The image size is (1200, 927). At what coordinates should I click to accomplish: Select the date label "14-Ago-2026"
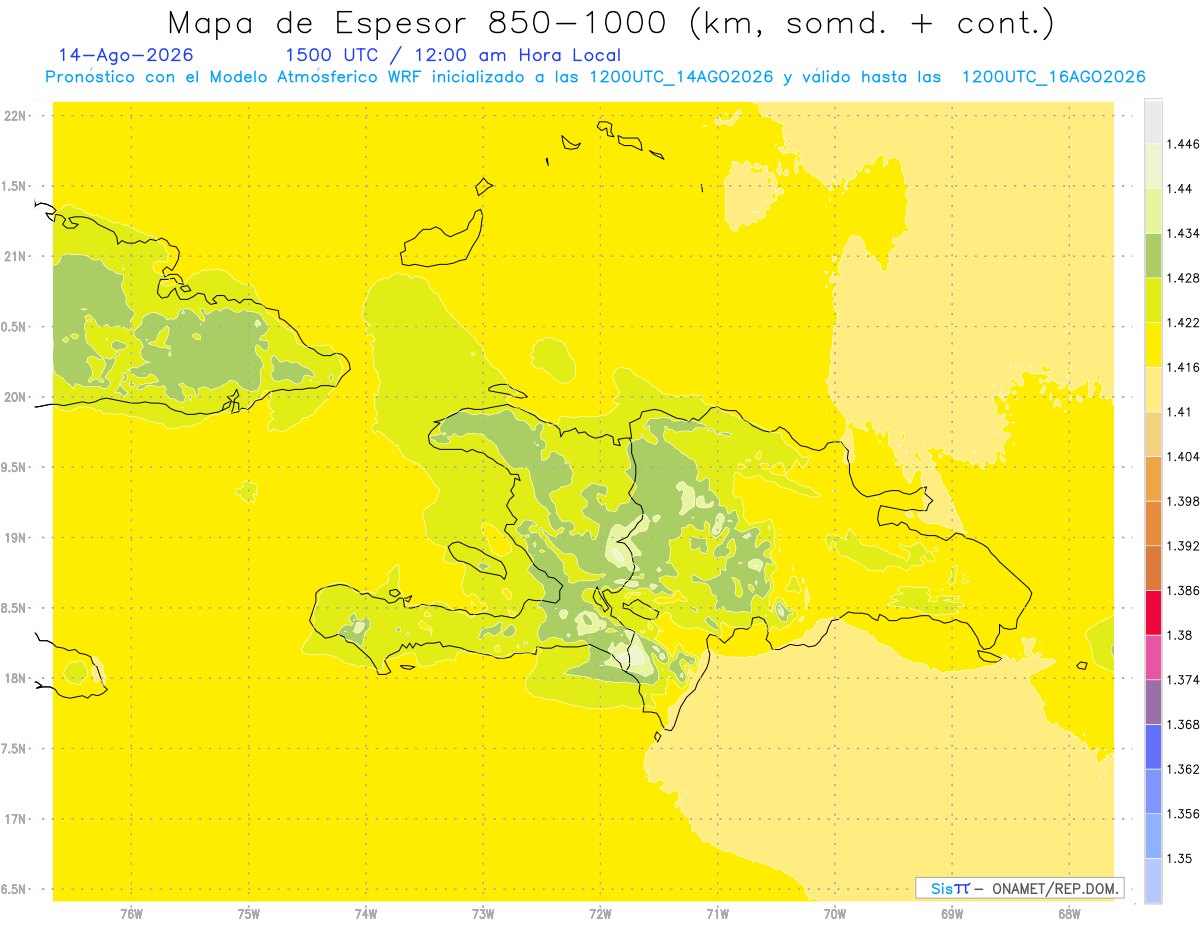coord(126,55)
